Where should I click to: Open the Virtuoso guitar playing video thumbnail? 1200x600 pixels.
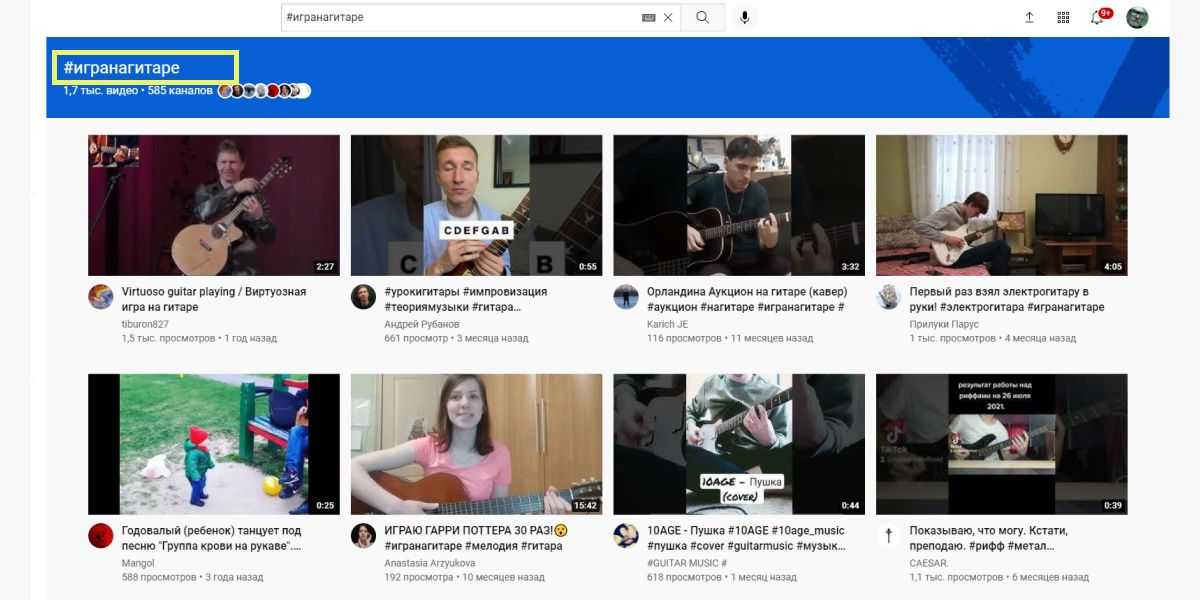(x=214, y=205)
